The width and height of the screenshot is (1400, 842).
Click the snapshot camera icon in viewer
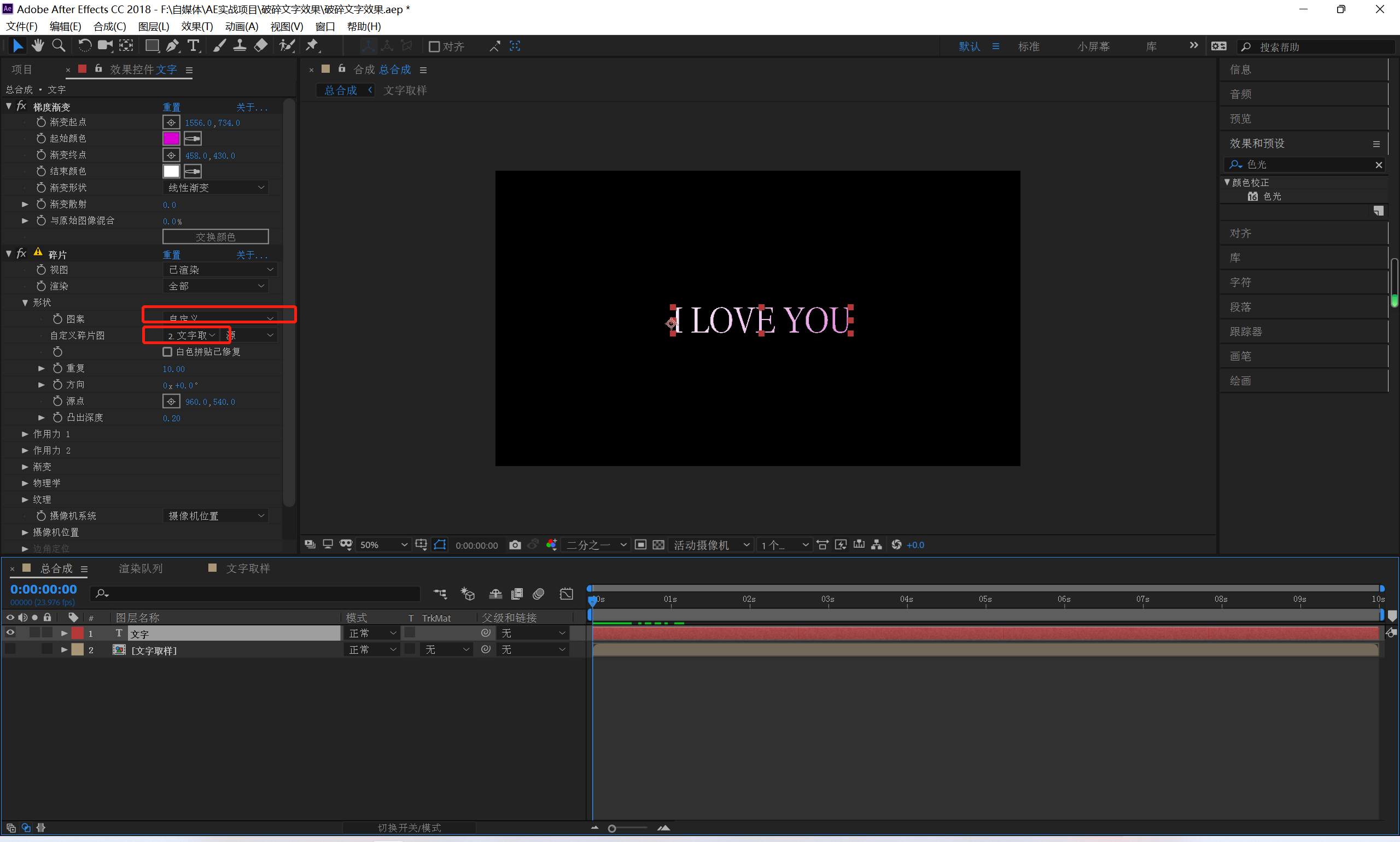click(x=515, y=545)
